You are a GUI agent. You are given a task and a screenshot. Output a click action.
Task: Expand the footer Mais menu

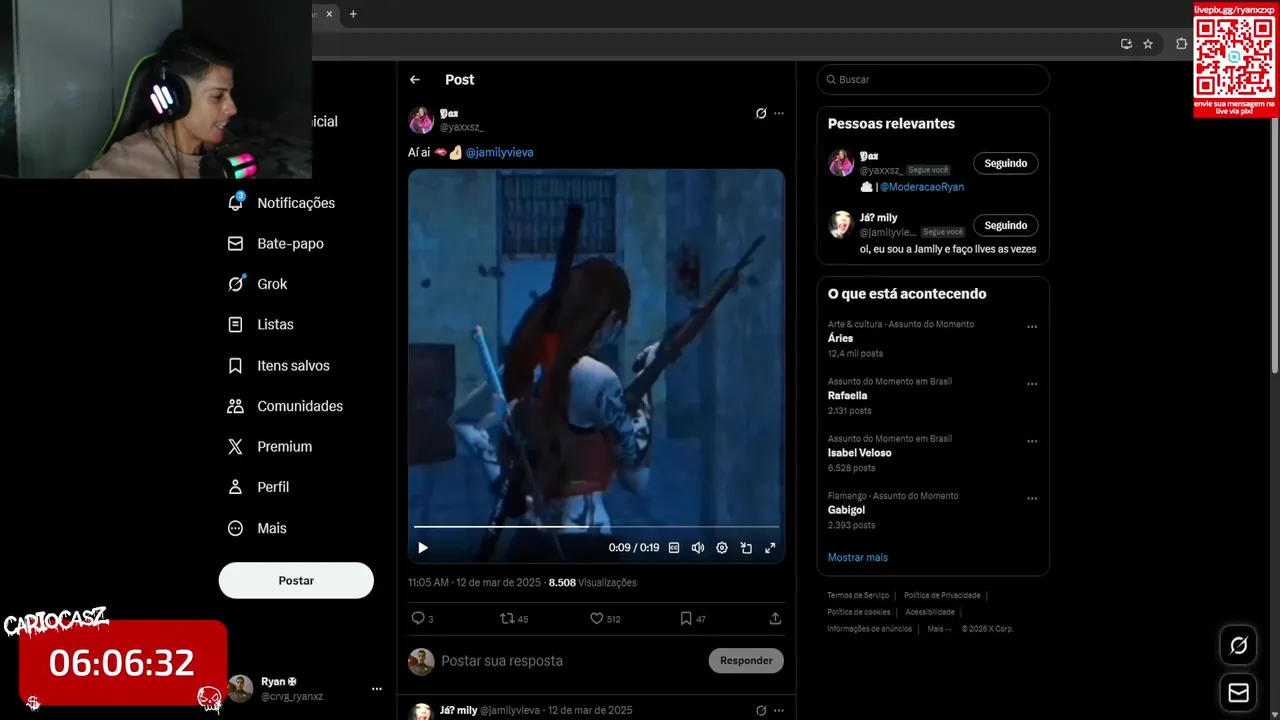(938, 629)
